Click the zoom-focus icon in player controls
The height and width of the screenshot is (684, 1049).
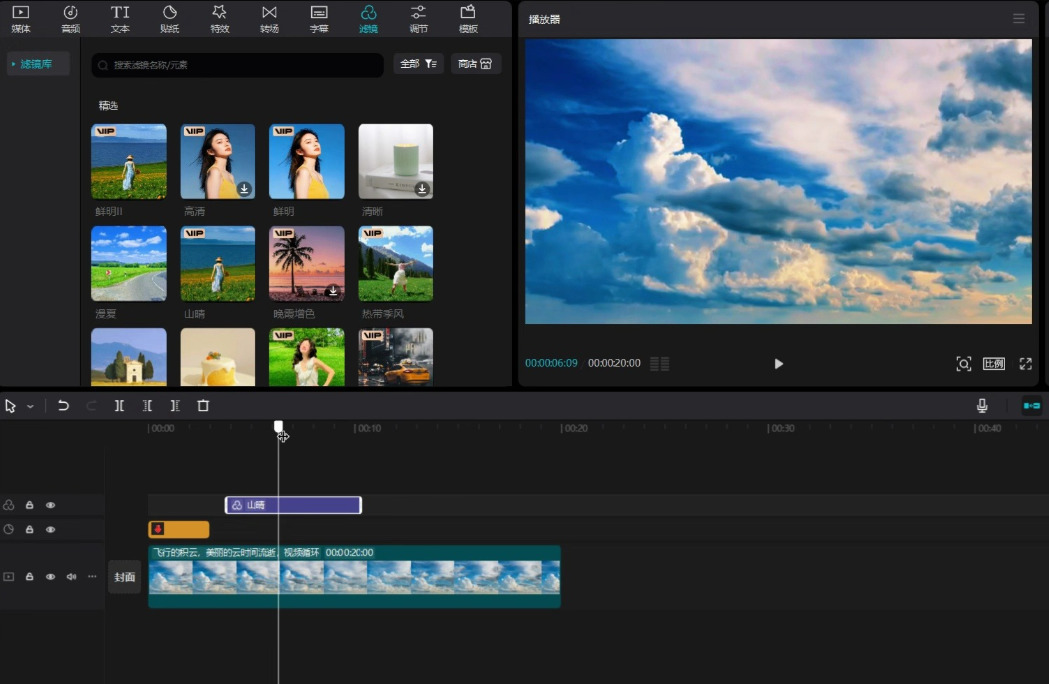(x=963, y=364)
